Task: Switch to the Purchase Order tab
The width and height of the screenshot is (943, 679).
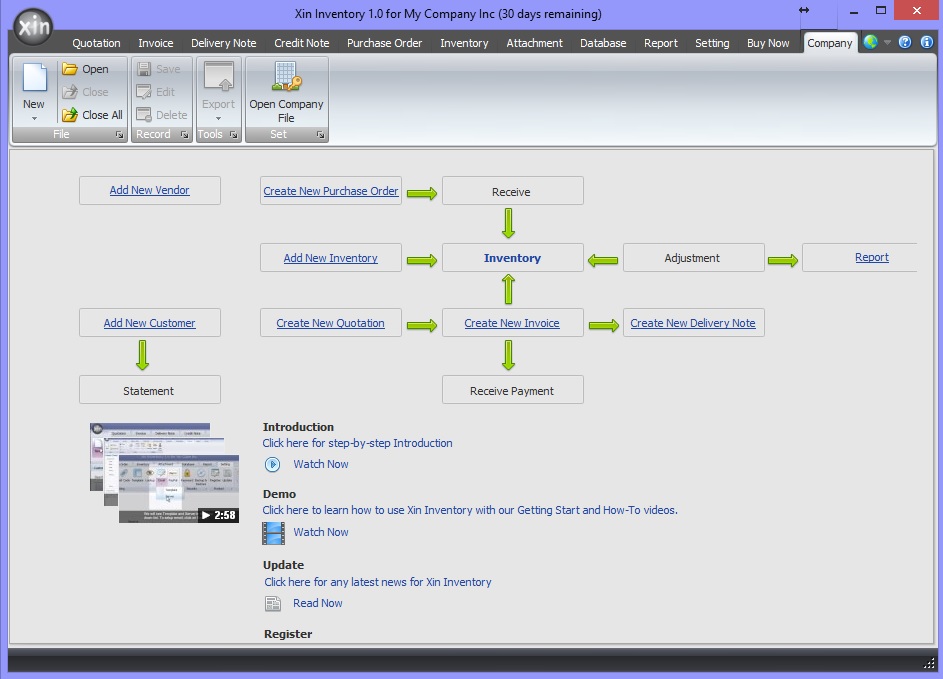Action: (x=384, y=43)
